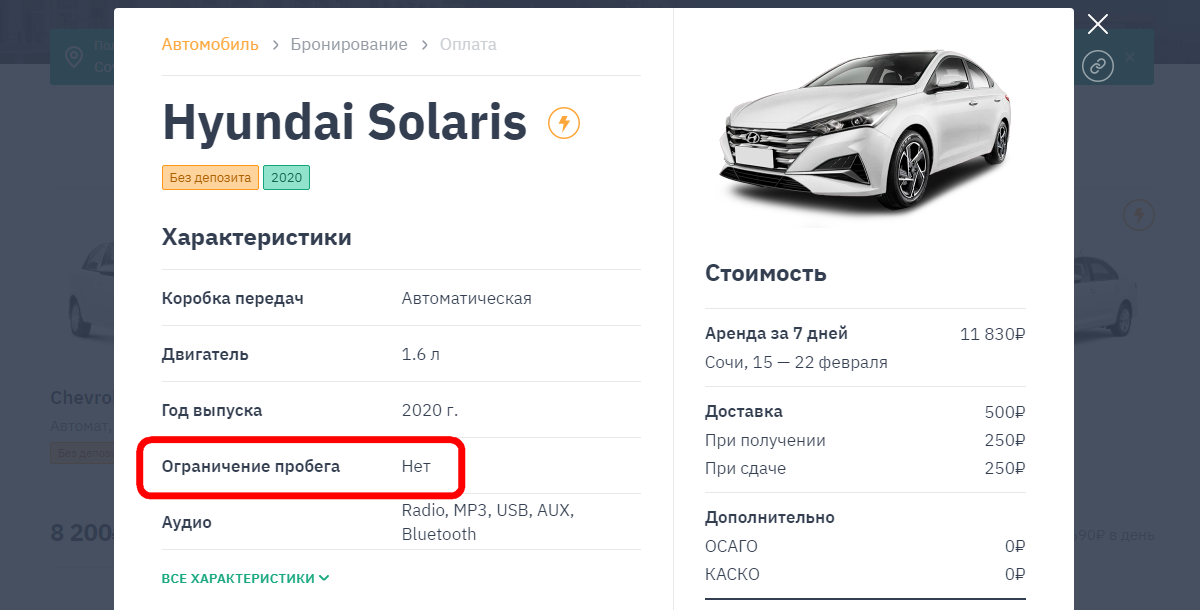The height and width of the screenshot is (610, 1200).
Task: Click the Аренда за 7 дней price 11 830₽
Action: tap(993, 335)
